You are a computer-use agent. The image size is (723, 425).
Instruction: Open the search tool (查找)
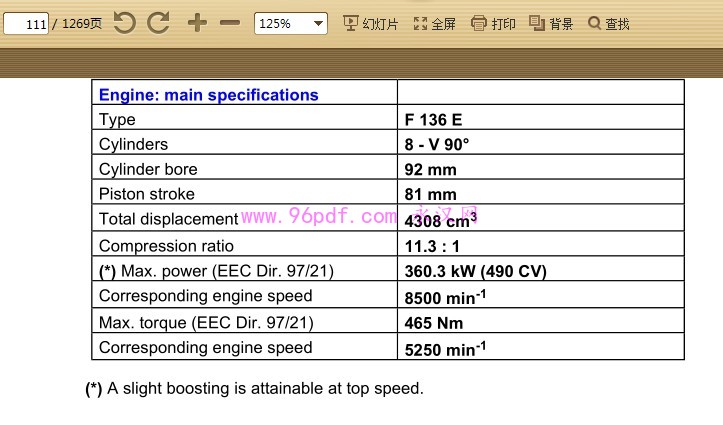coord(609,24)
